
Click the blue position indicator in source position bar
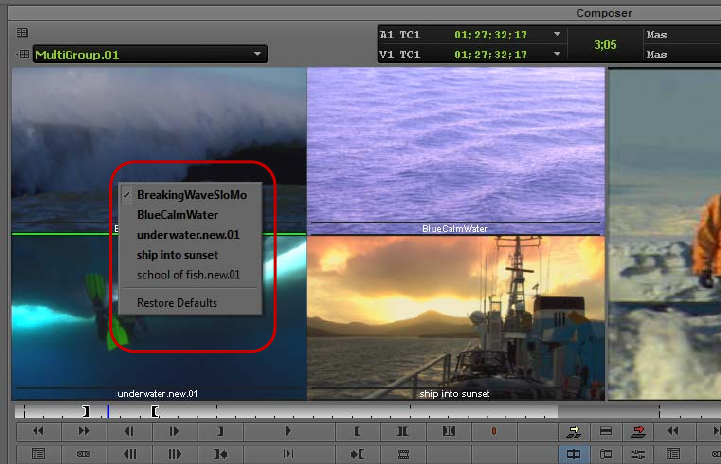108,411
